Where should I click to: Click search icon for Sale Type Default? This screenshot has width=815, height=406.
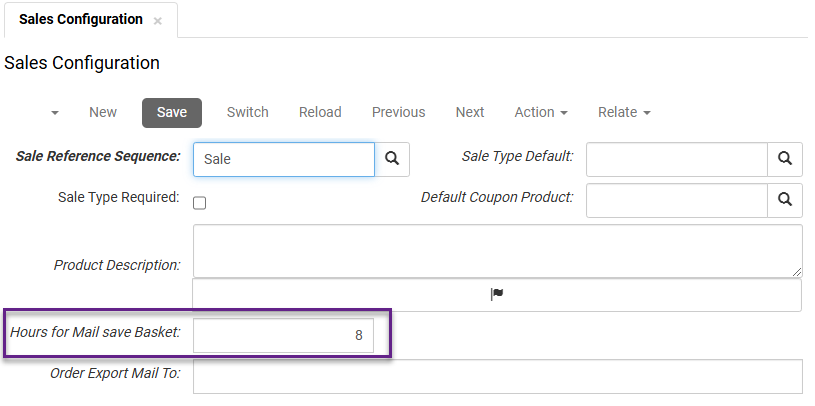click(x=785, y=158)
